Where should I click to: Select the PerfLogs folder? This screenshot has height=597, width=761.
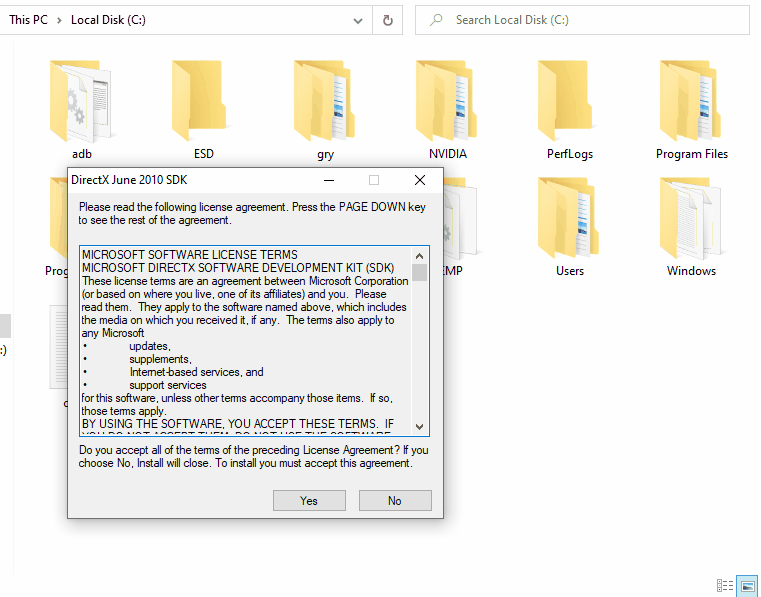click(x=569, y=103)
